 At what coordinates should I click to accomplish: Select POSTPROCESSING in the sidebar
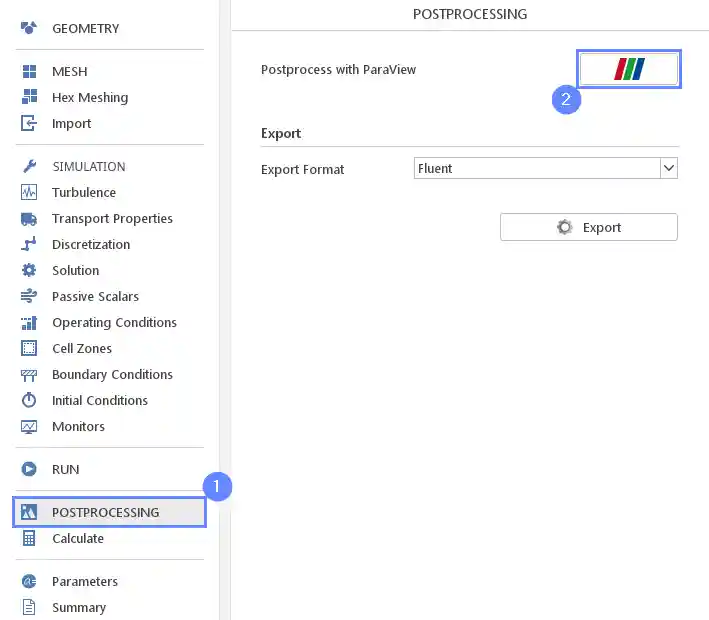click(x=105, y=512)
